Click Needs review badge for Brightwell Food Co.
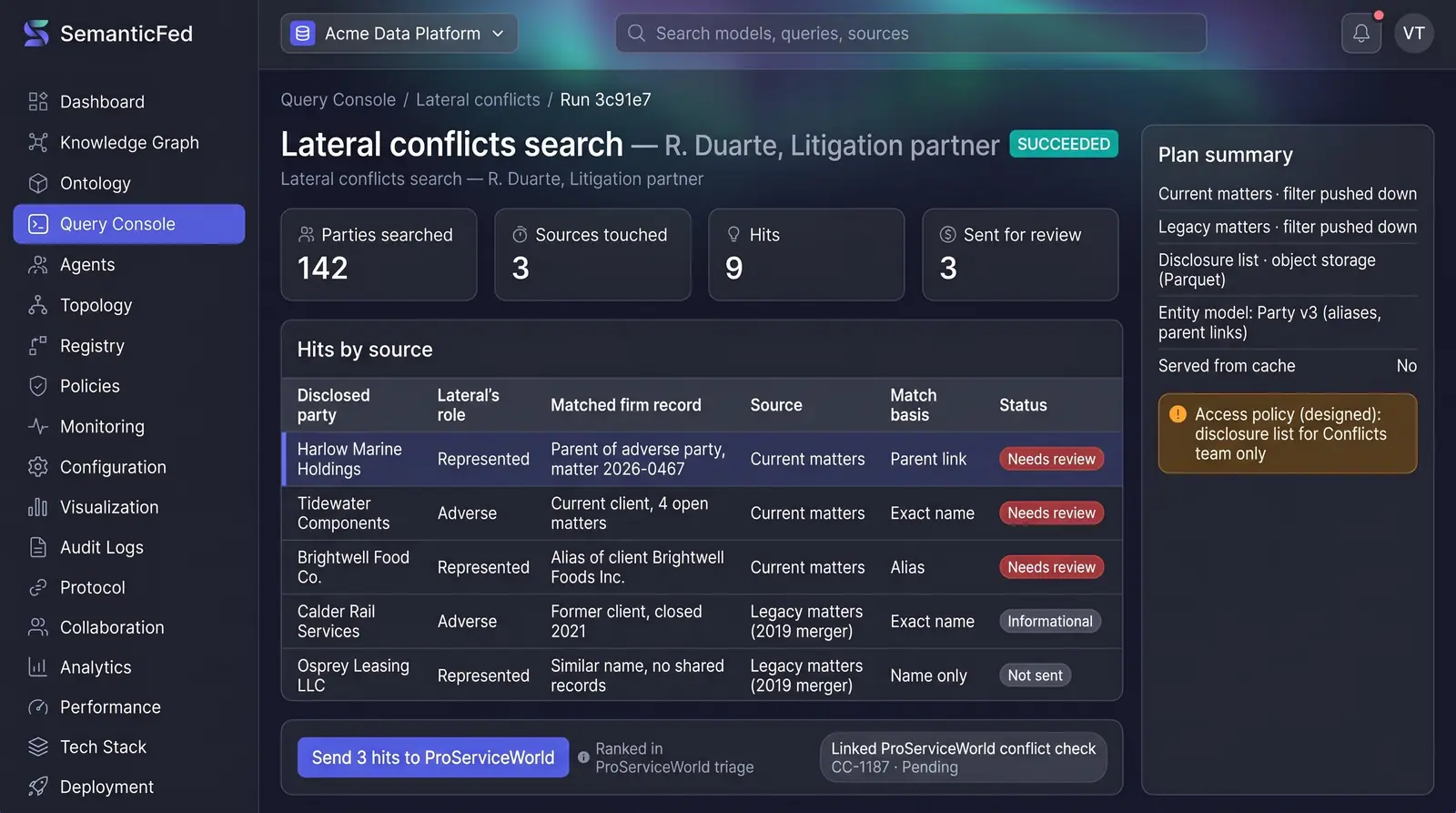The image size is (1456, 813). tap(1051, 567)
